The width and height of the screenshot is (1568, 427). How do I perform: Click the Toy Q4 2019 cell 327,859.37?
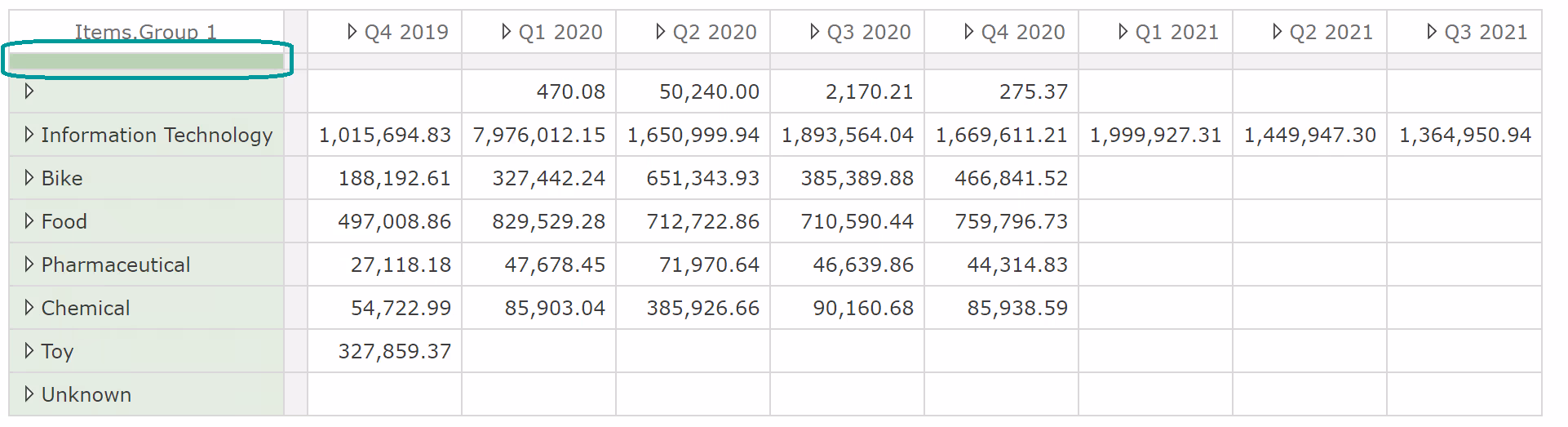click(395, 351)
